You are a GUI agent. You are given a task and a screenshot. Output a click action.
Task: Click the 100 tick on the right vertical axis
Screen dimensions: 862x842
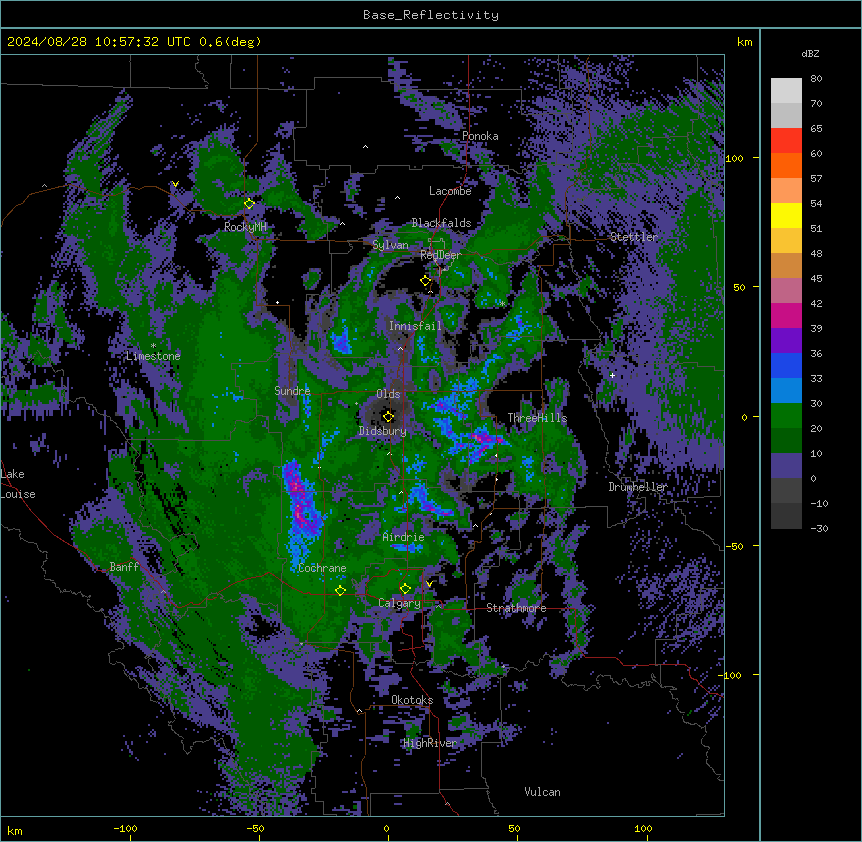[x=734, y=159]
